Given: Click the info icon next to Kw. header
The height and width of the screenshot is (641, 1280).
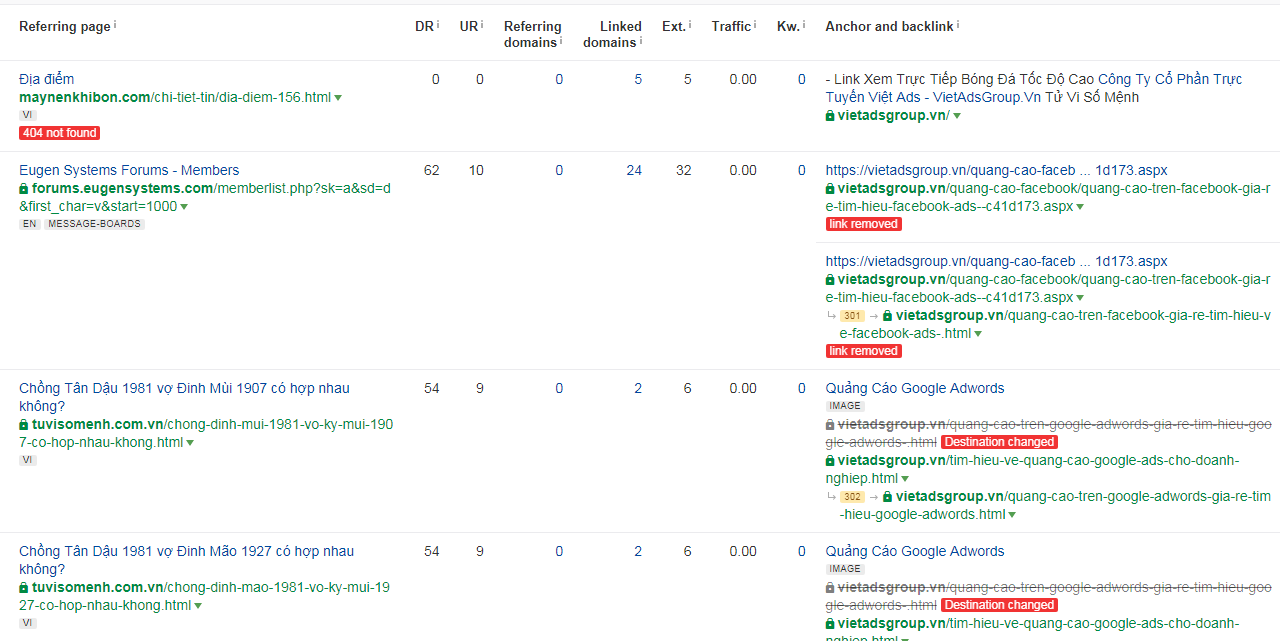Looking at the screenshot, I should point(804,24).
